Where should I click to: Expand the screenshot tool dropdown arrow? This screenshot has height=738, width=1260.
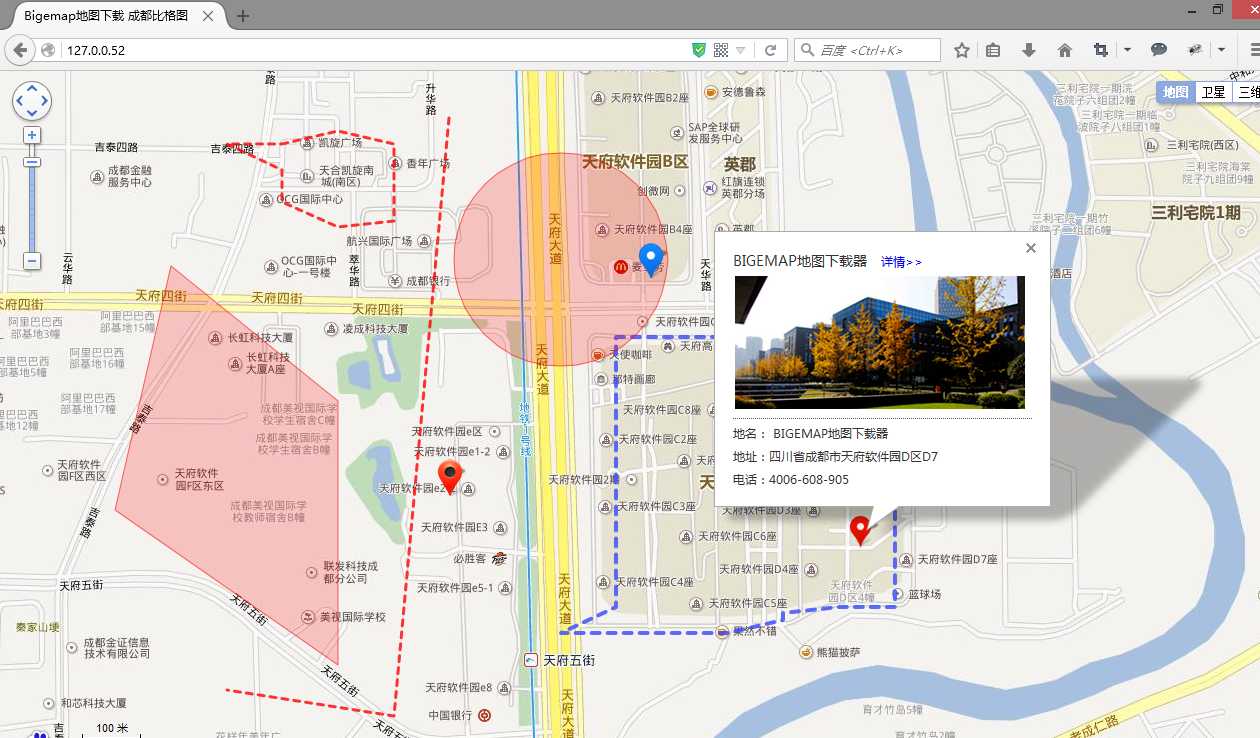pos(1127,50)
